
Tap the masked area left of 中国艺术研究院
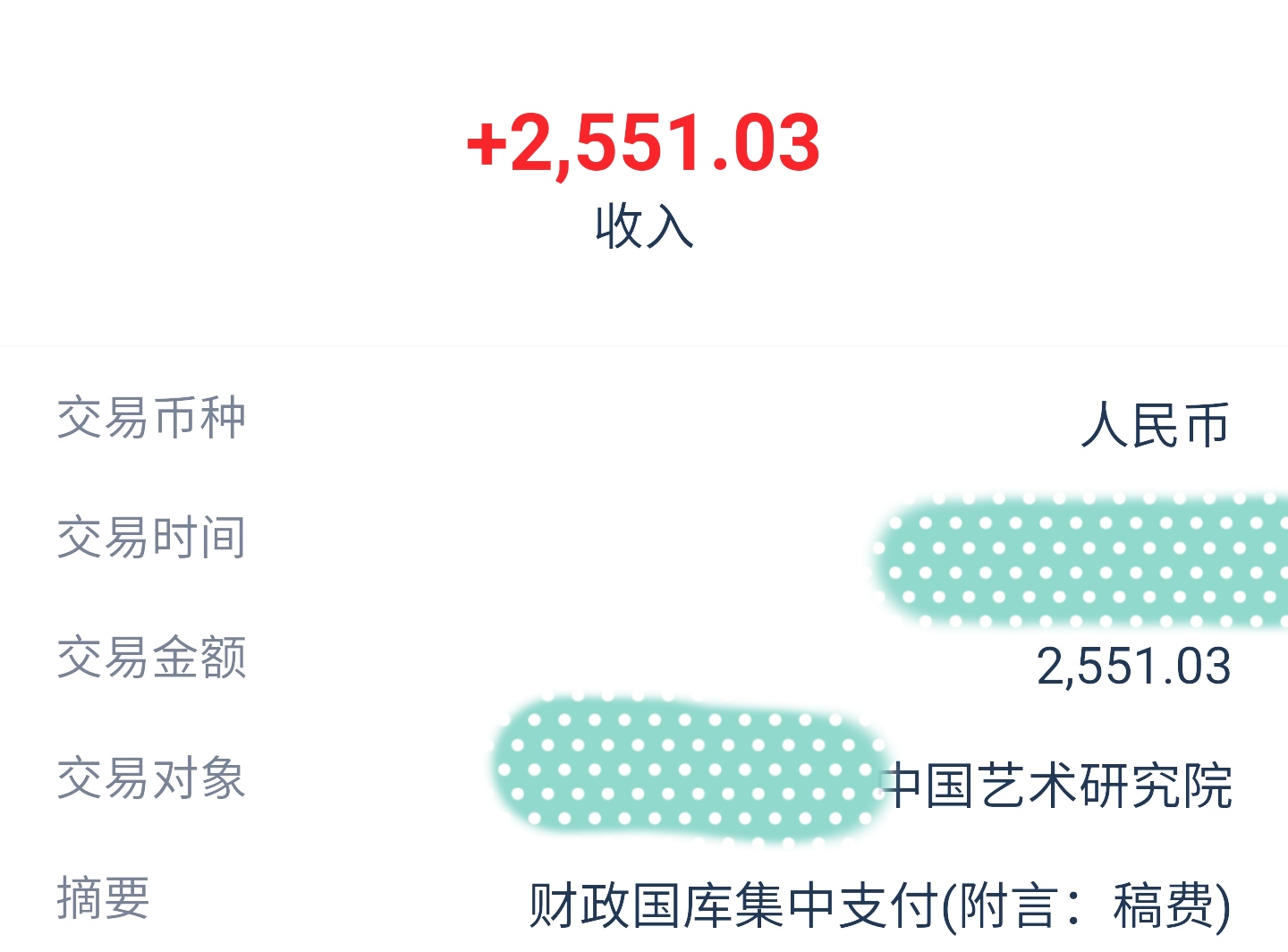pyautogui.click(x=687, y=769)
